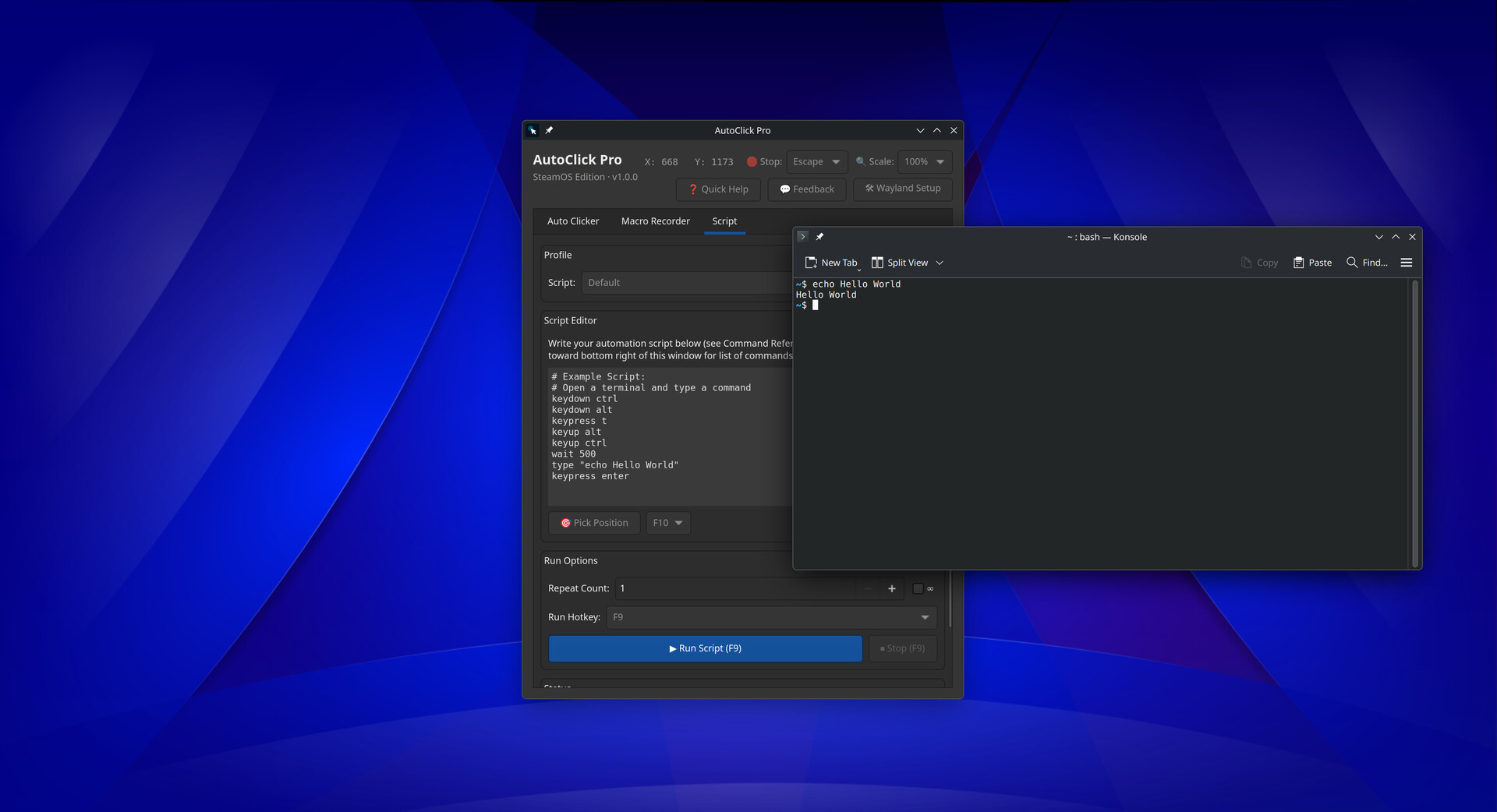The width and height of the screenshot is (1497, 812).
Task: Click the Feedback button
Action: (x=807, y=189)
